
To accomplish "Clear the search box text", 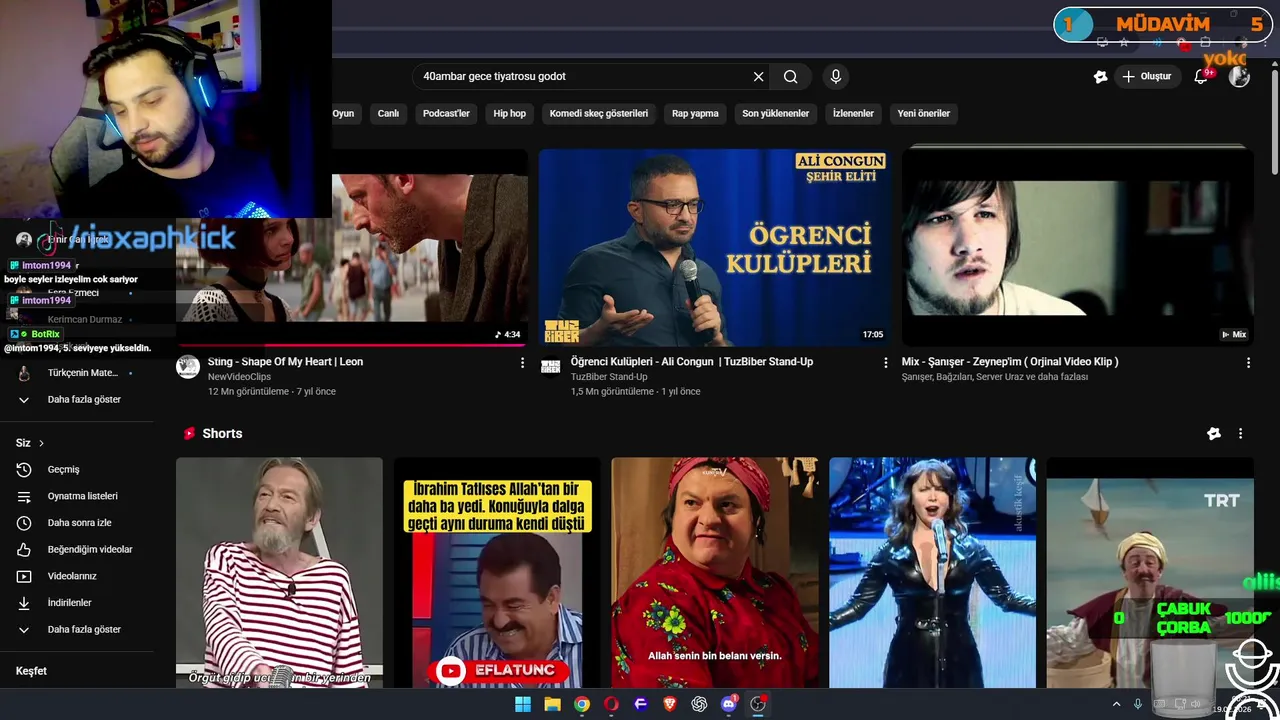I will tap(758, 77).
